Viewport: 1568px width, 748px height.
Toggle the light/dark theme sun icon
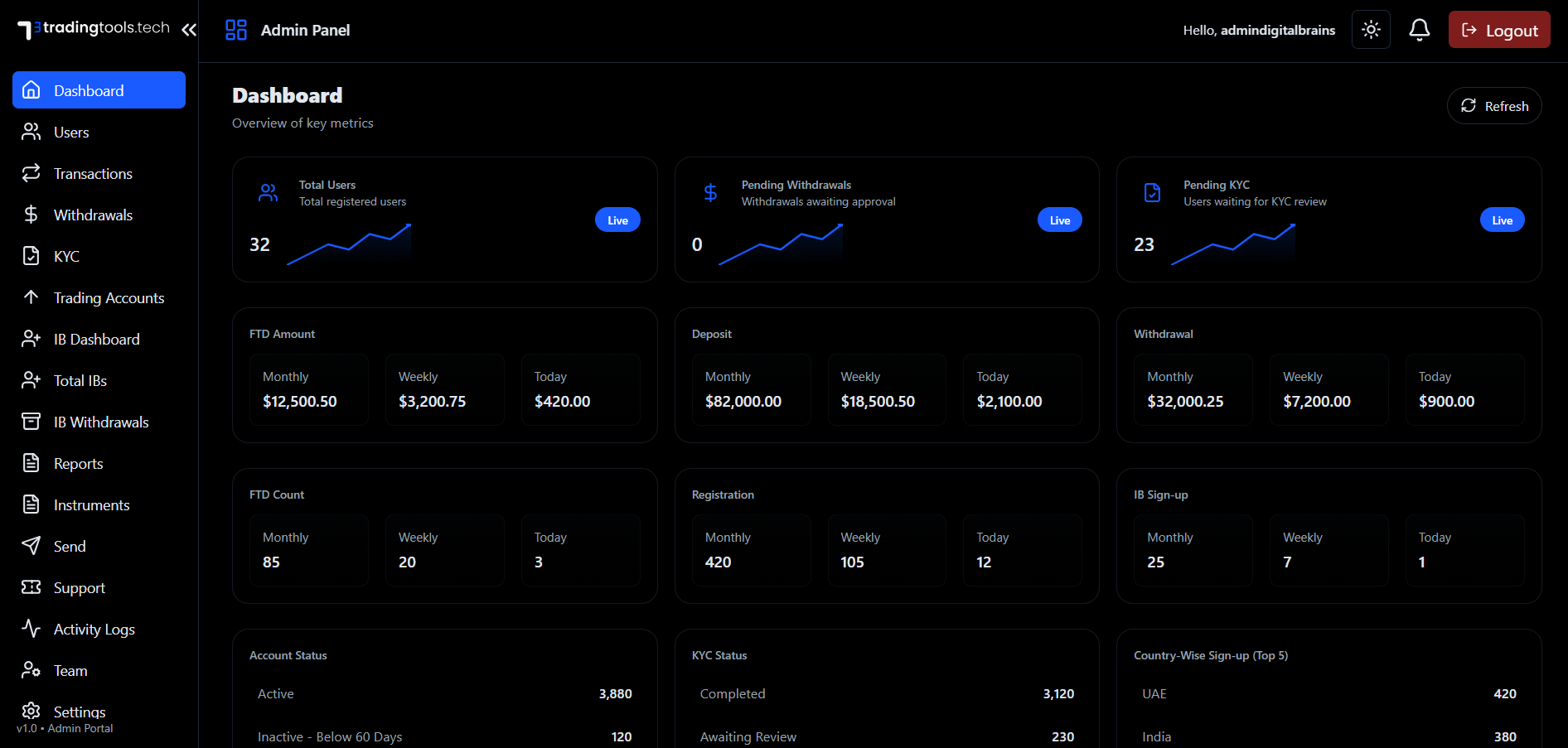coord(1371,30)
